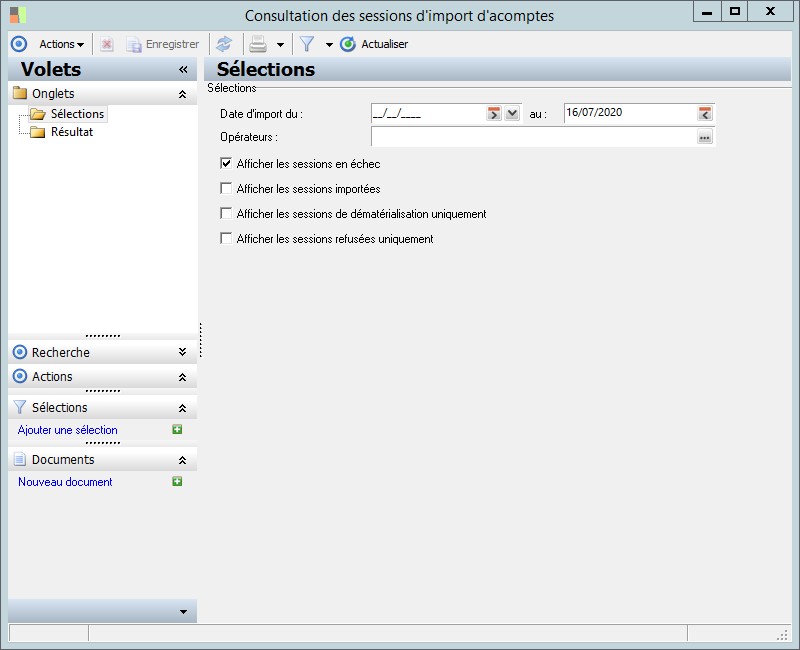Click the green plus beside Ajouter une sélection
This screenshot has height=650, width=800.
(x=177, y=430)
